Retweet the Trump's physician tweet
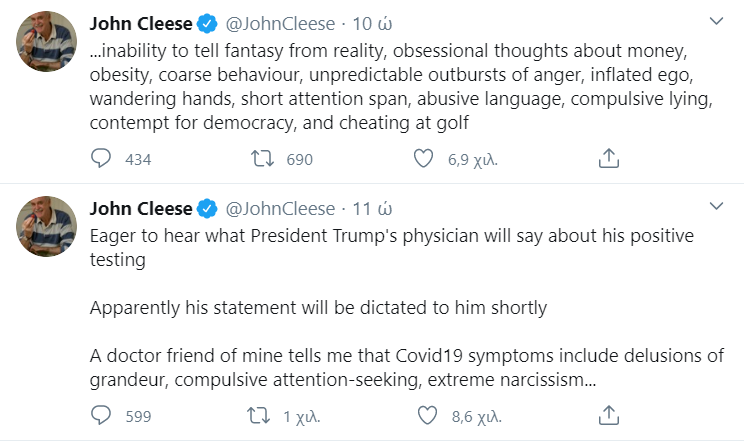This screenshot has width=745, height=443. coord(259,415)
